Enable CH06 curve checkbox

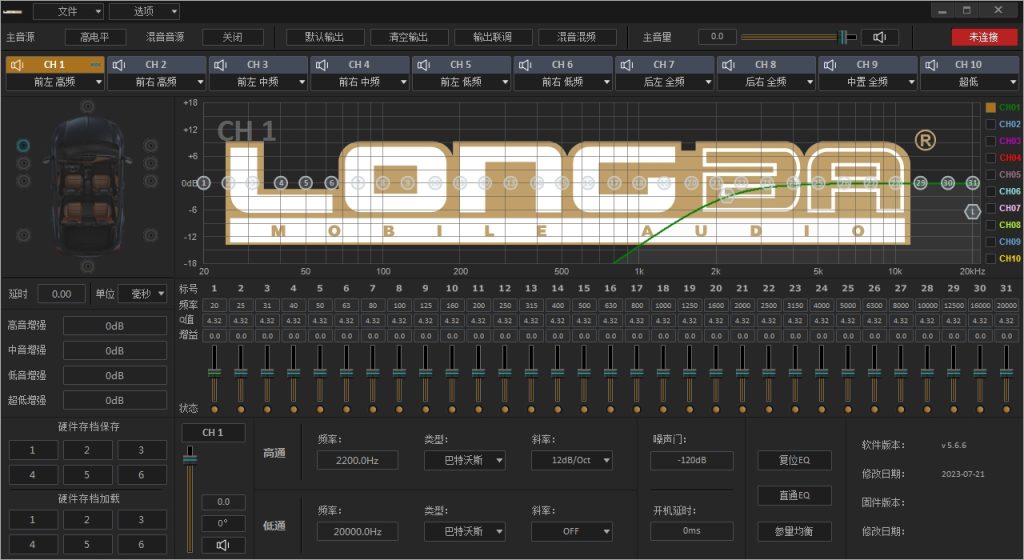coord(991,191)
